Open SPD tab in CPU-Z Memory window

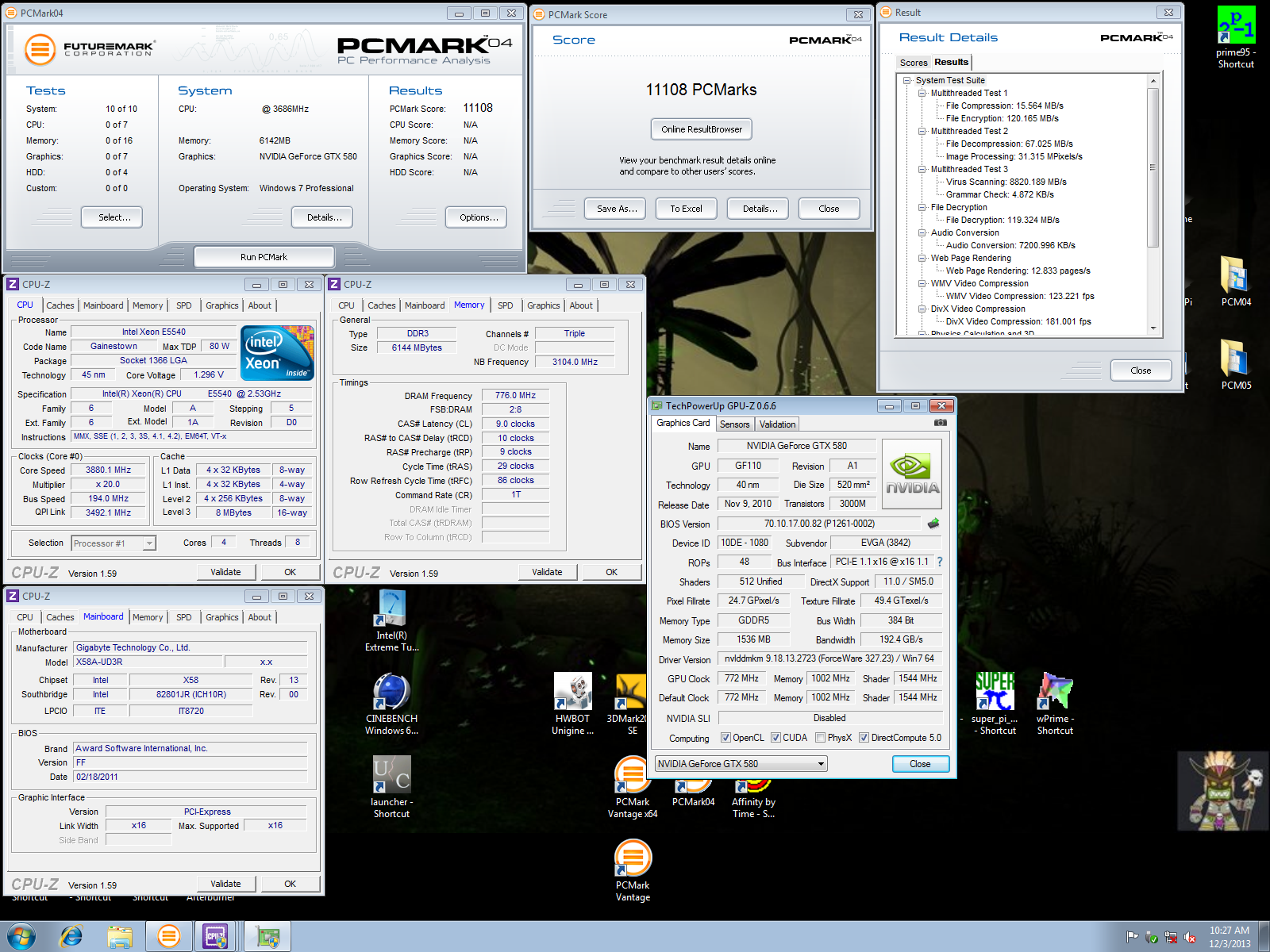coord(505,305)
